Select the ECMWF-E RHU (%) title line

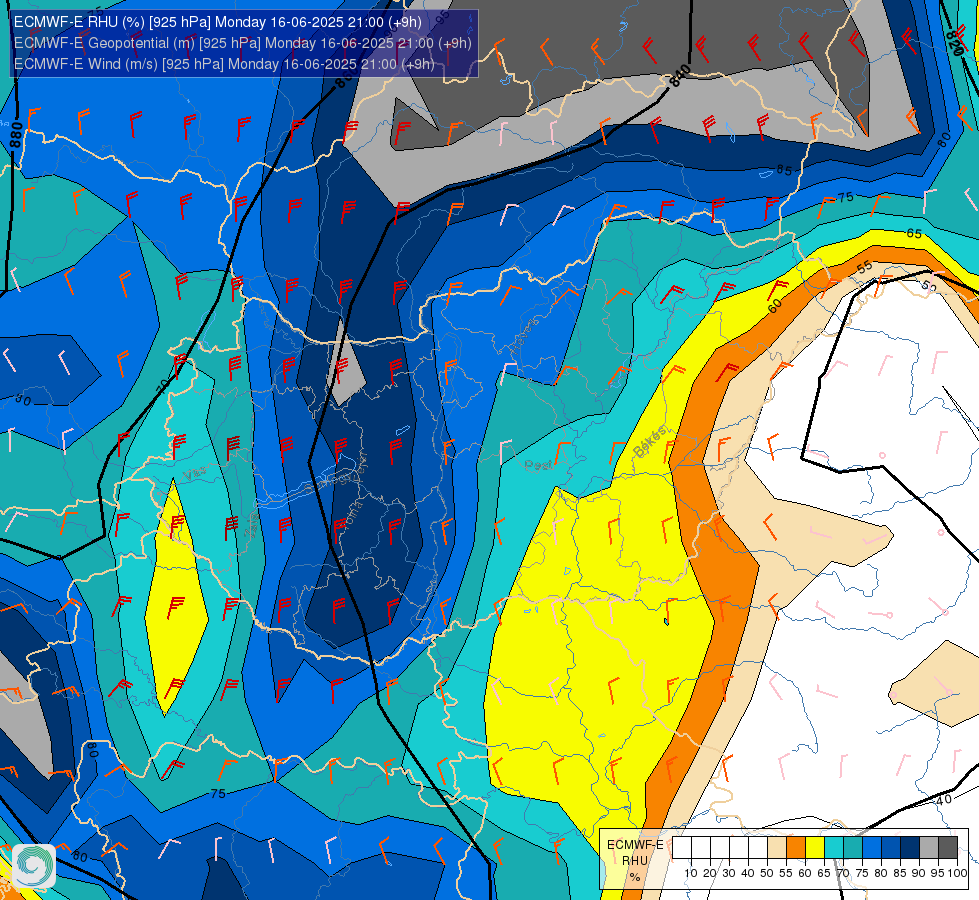[x=217, y=22]
